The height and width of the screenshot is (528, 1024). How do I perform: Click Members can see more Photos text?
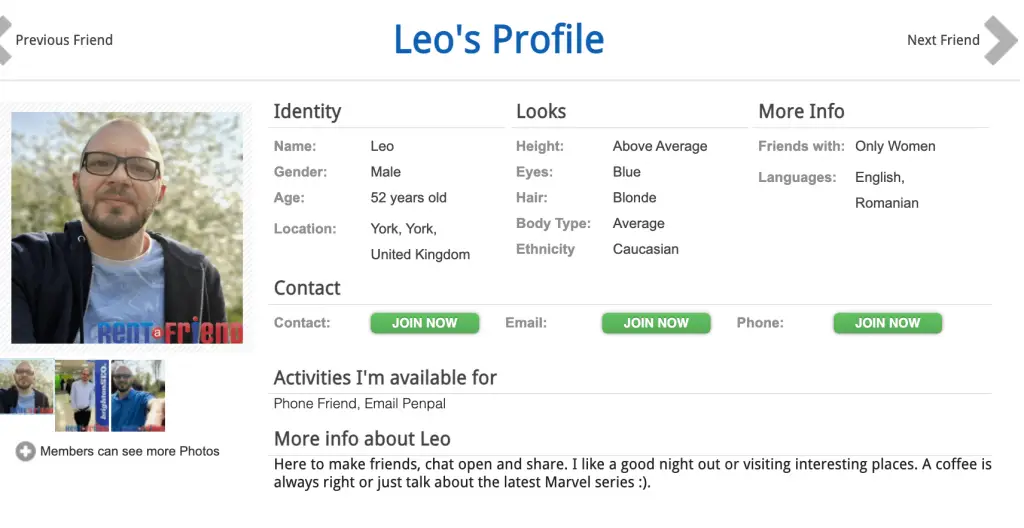129,452
